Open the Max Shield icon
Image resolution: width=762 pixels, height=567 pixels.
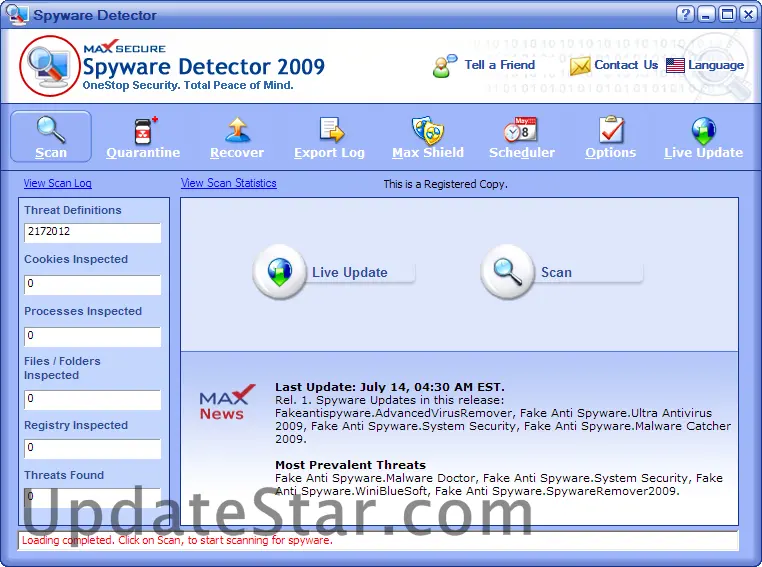coord(428,130)
